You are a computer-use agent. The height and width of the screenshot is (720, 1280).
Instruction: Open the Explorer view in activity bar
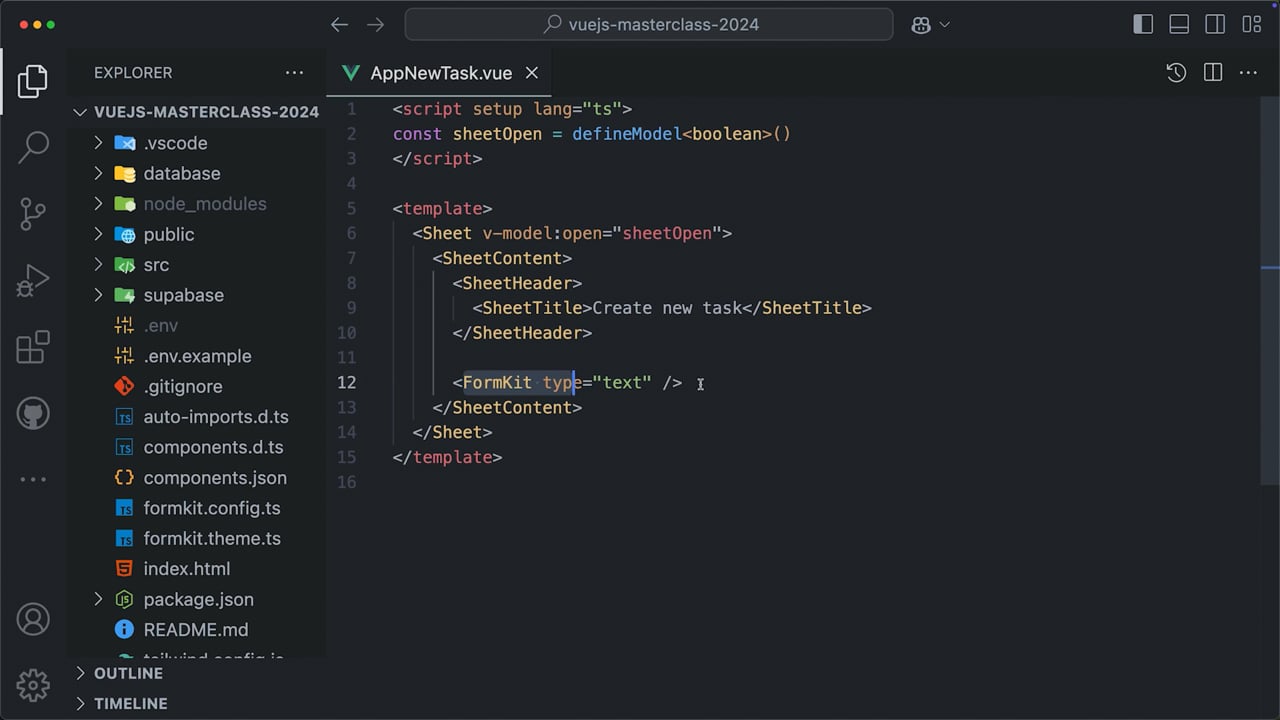pyautogui.click(x=33, y=82)
